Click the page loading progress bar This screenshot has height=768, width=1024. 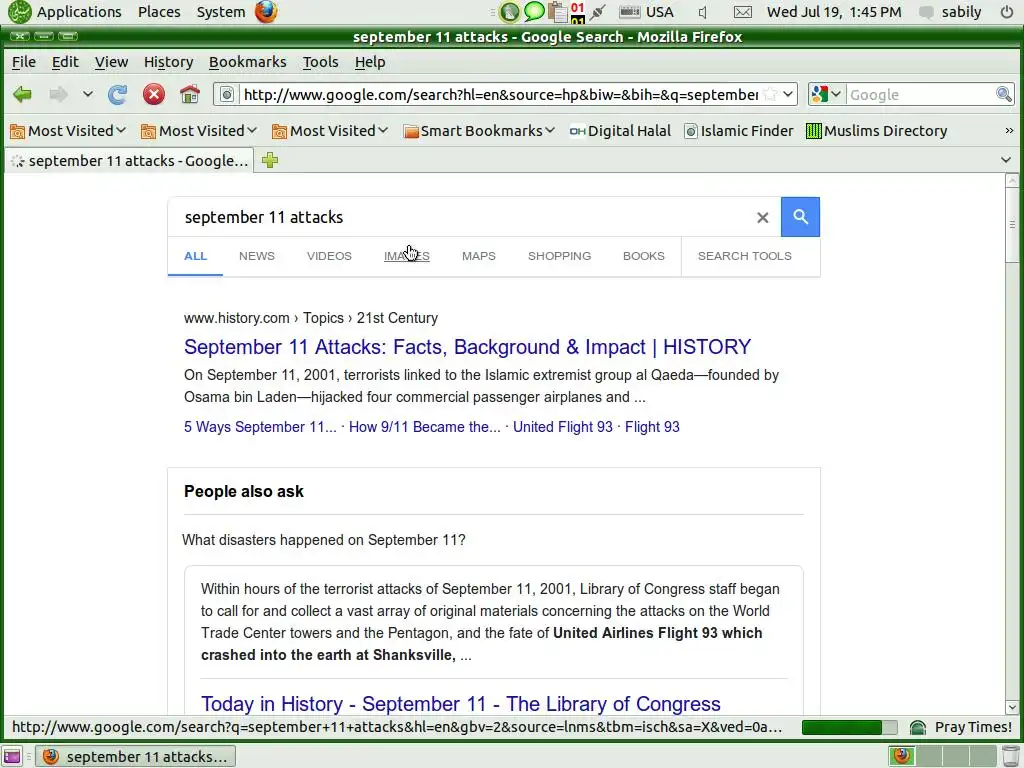849,727
